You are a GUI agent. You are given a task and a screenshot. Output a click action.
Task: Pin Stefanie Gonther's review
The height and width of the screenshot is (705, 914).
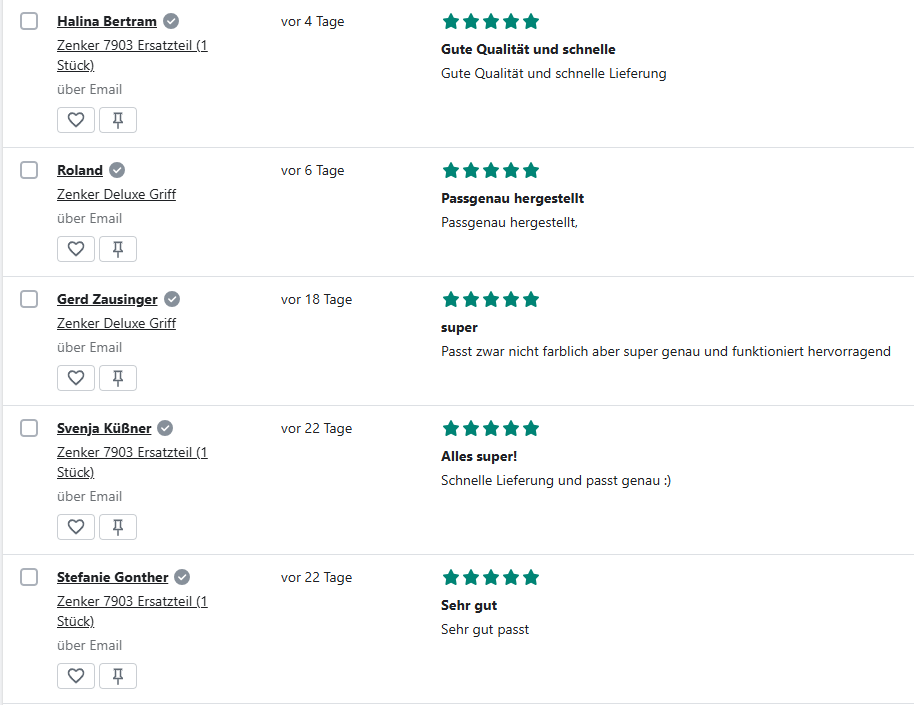(118, 676)
